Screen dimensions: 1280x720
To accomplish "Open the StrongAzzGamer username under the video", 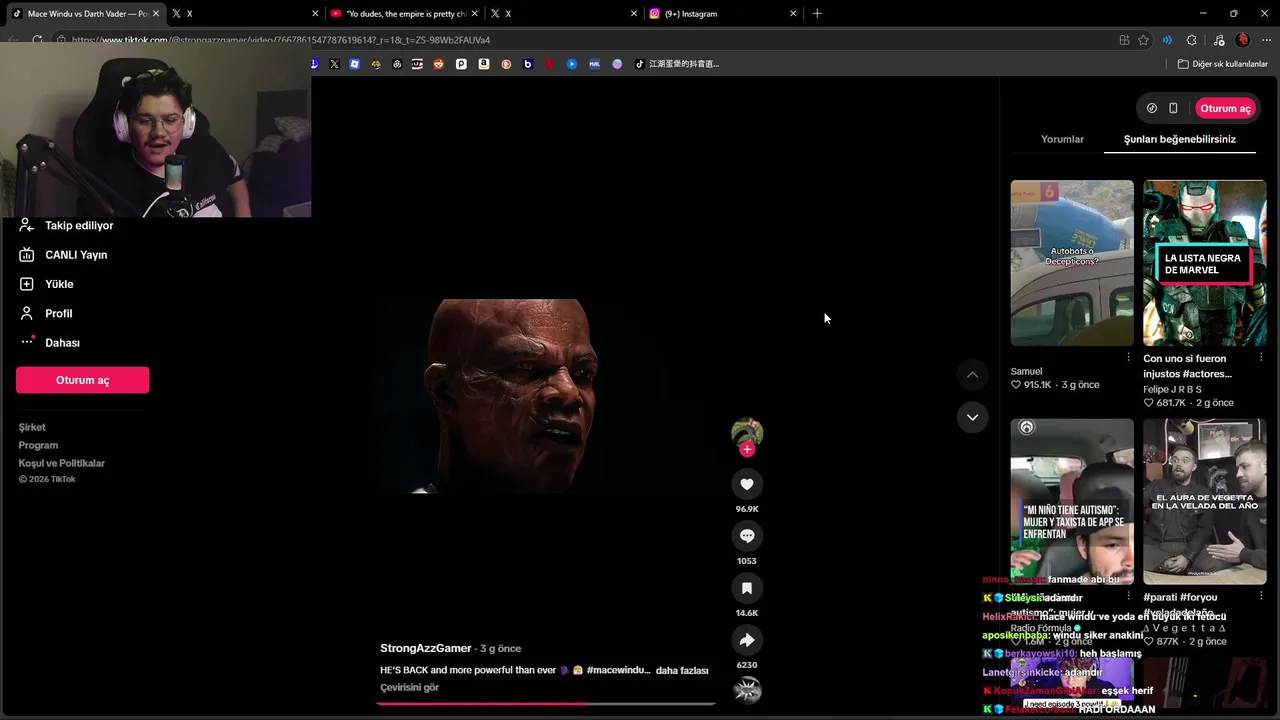I will [x=426, y=648].
